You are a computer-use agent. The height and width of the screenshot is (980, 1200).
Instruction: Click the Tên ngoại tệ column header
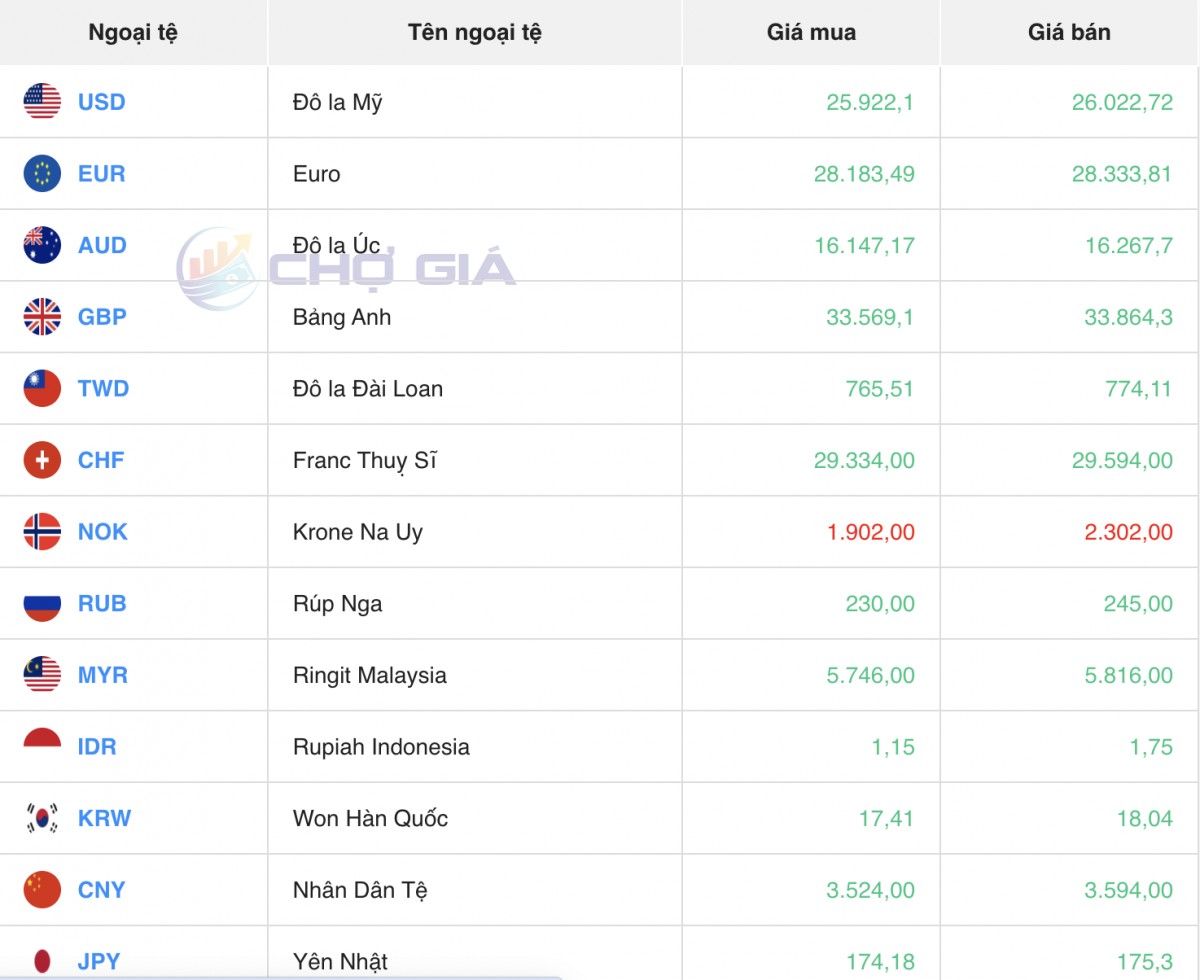tap(474, 32)
